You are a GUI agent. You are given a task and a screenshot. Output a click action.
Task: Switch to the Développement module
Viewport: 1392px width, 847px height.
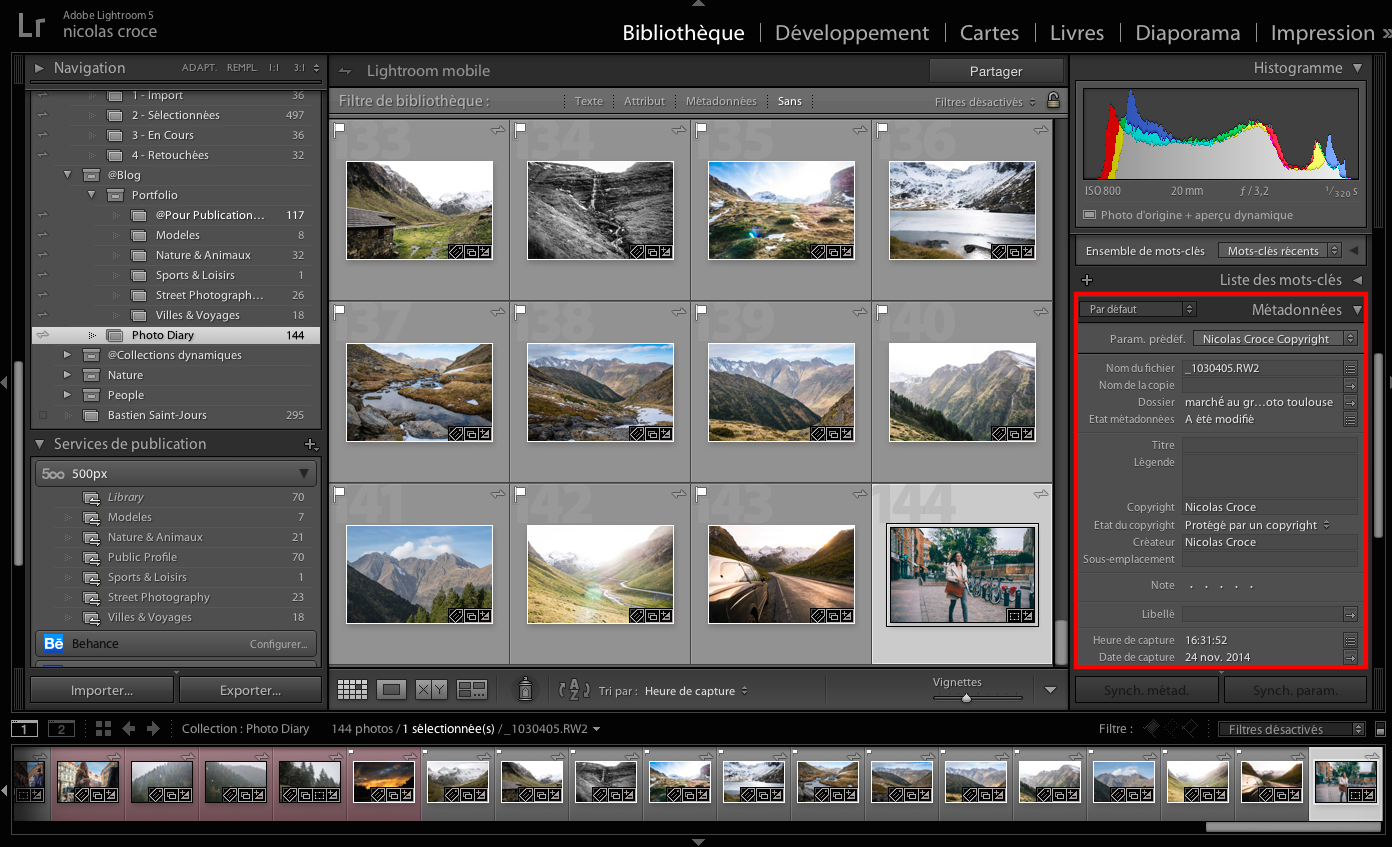851,33
